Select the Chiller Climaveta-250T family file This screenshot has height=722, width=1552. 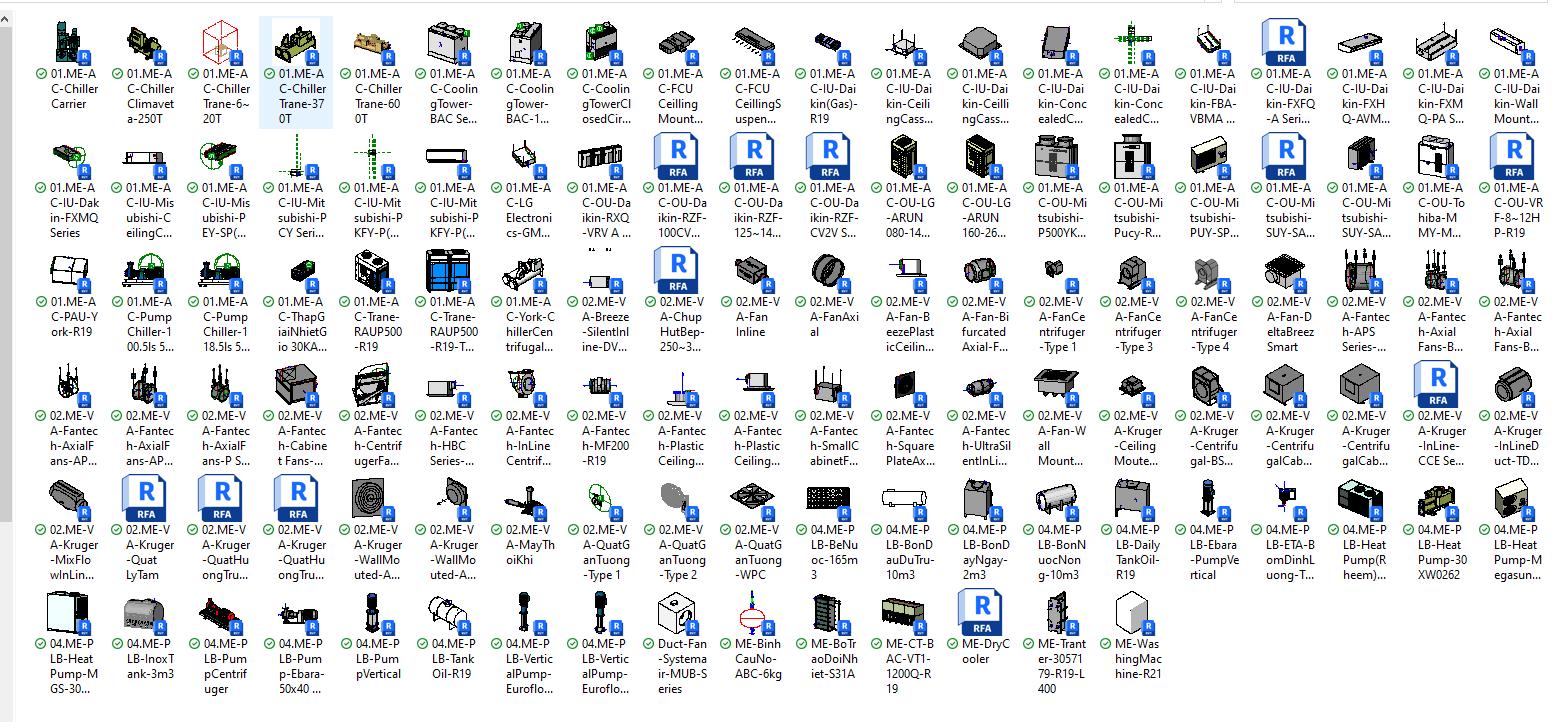[x=146, y=44]
